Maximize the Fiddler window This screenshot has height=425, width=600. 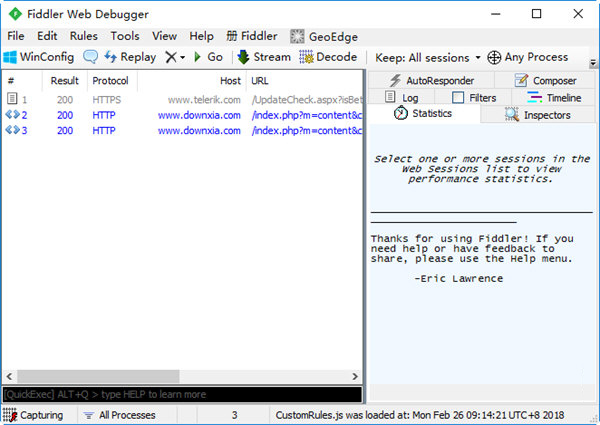click(536, 14)
